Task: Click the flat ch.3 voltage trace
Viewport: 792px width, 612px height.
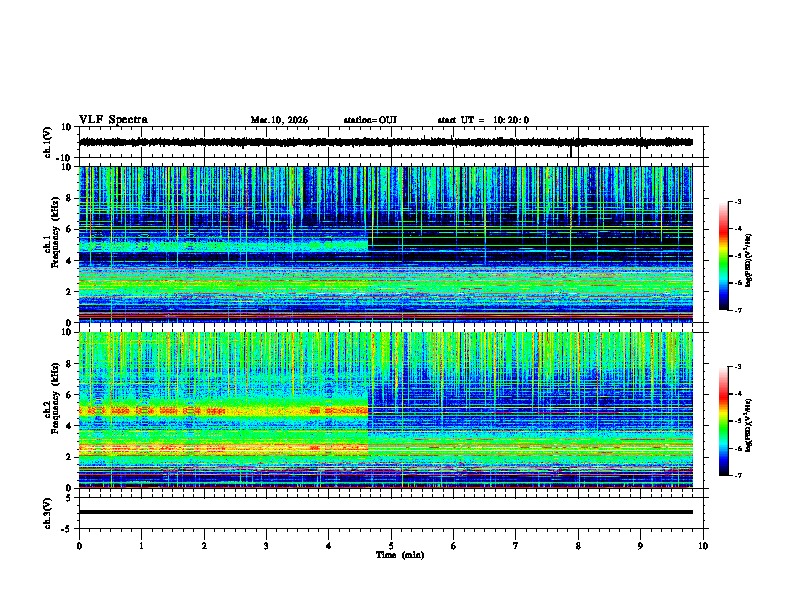Action: tap(386, 512)
